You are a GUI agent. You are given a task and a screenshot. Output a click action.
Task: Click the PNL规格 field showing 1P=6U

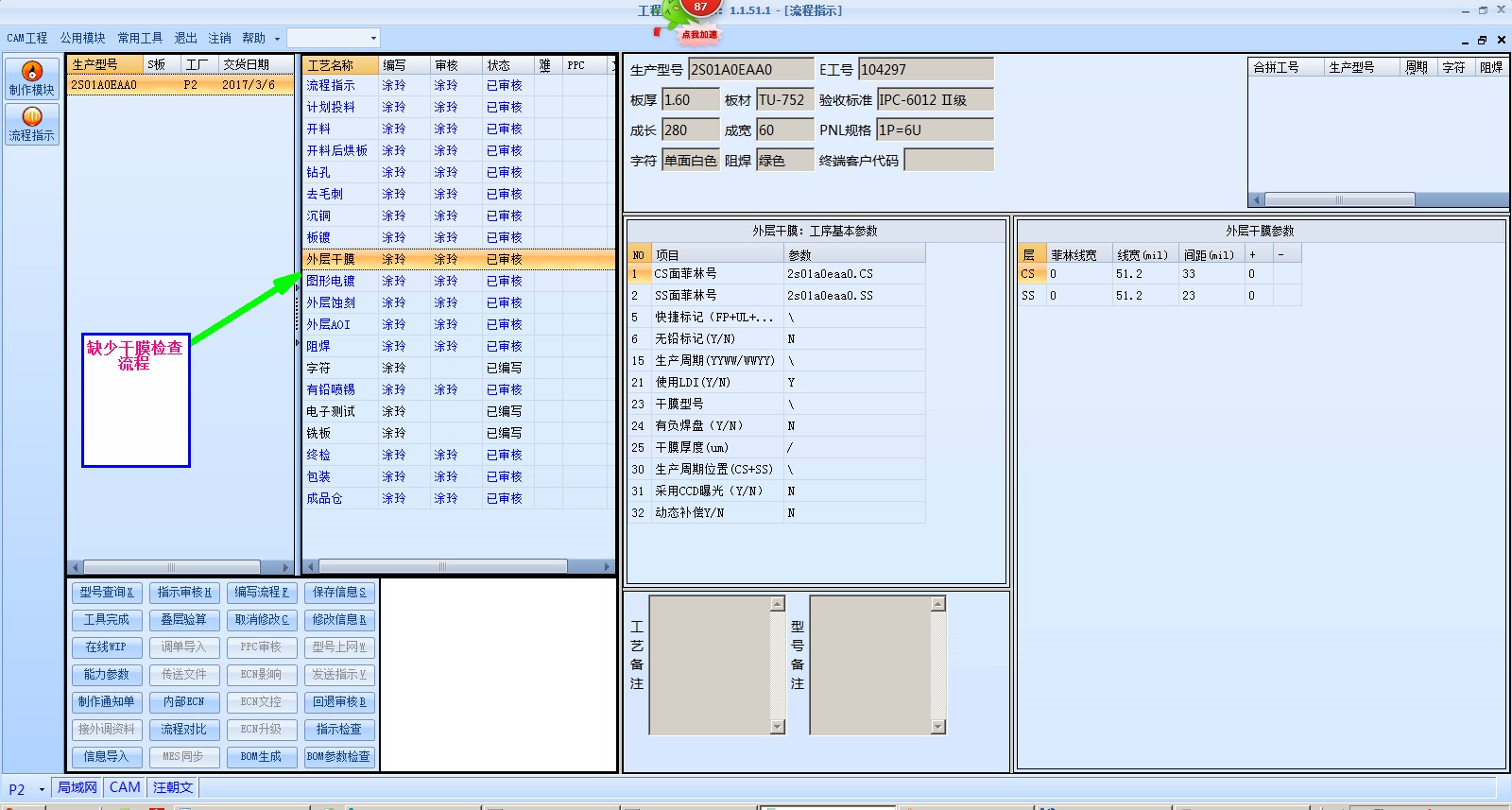tap(936, 129)
